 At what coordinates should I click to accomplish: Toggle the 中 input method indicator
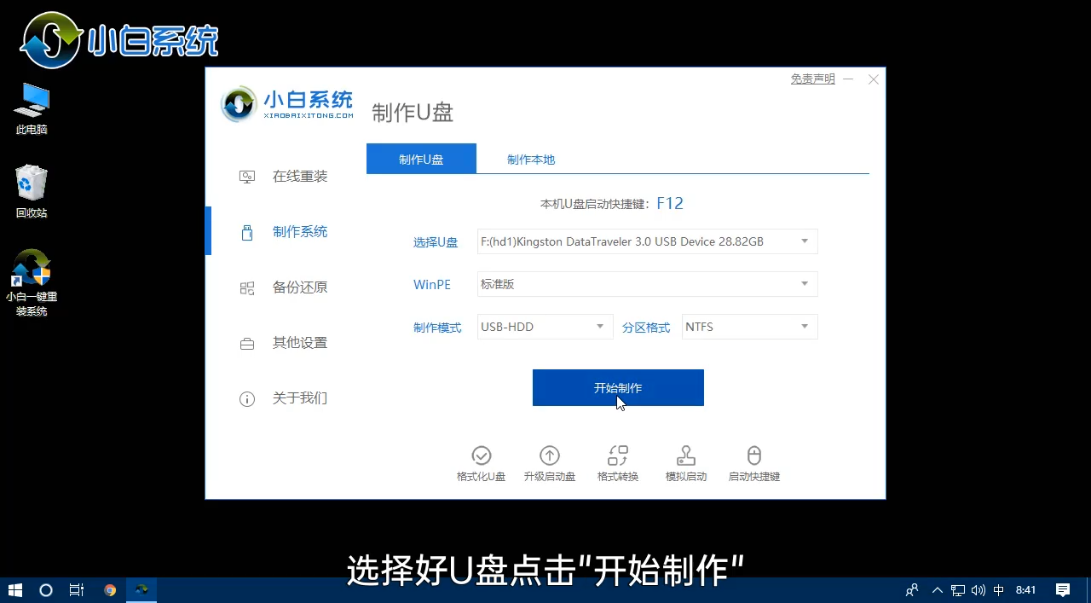pyautogui.click(x=998, y=590)
